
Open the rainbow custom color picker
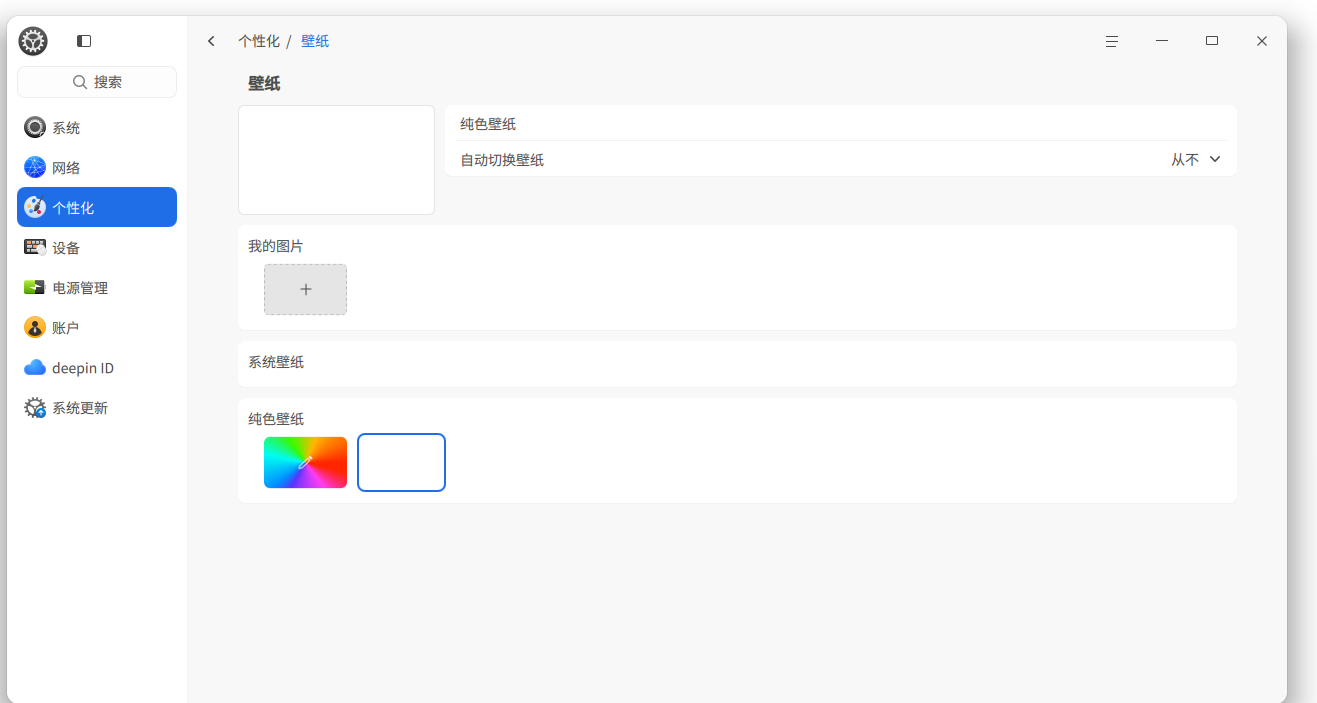click(306, 462)
